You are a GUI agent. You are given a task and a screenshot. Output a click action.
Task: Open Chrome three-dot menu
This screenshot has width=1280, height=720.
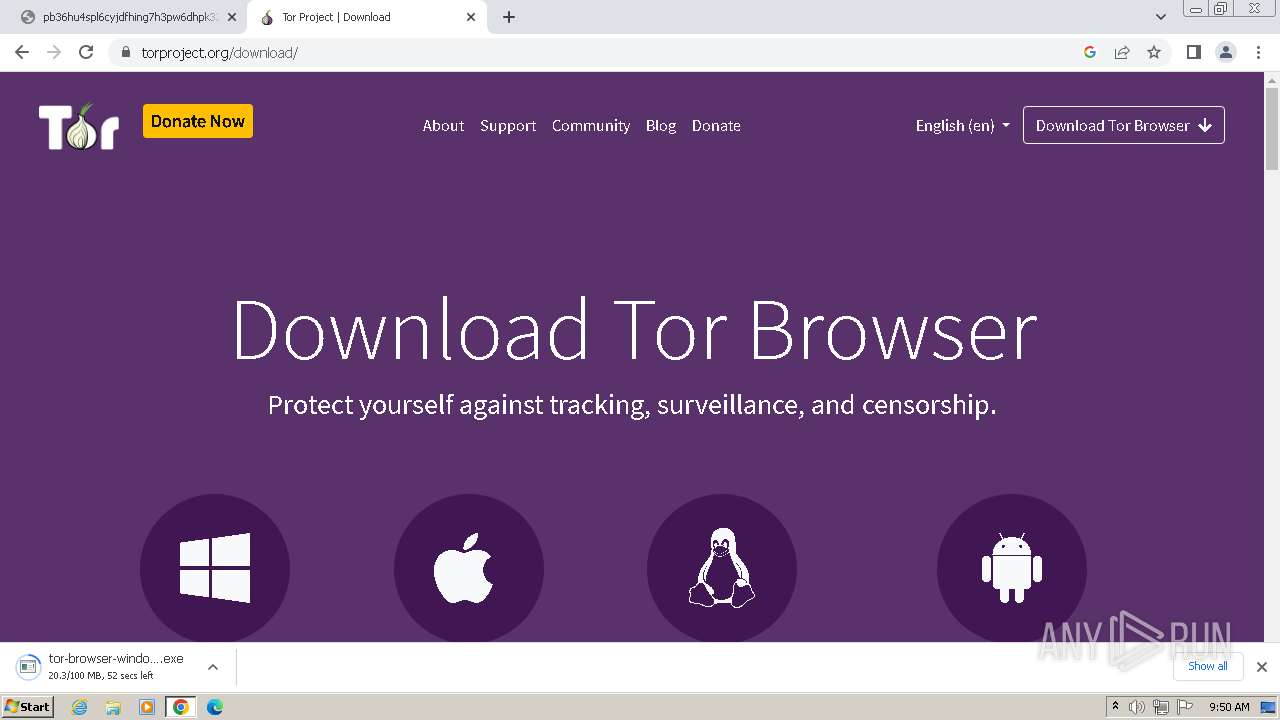(x=1259, y=52)
